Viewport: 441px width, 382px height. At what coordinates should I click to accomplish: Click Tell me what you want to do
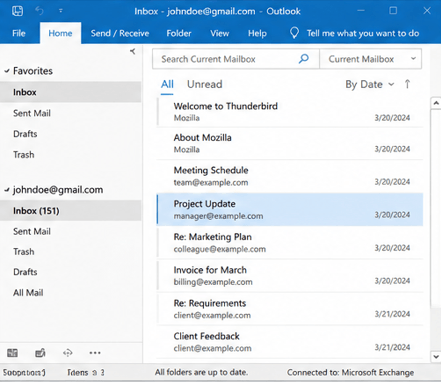tap(363, 33)
